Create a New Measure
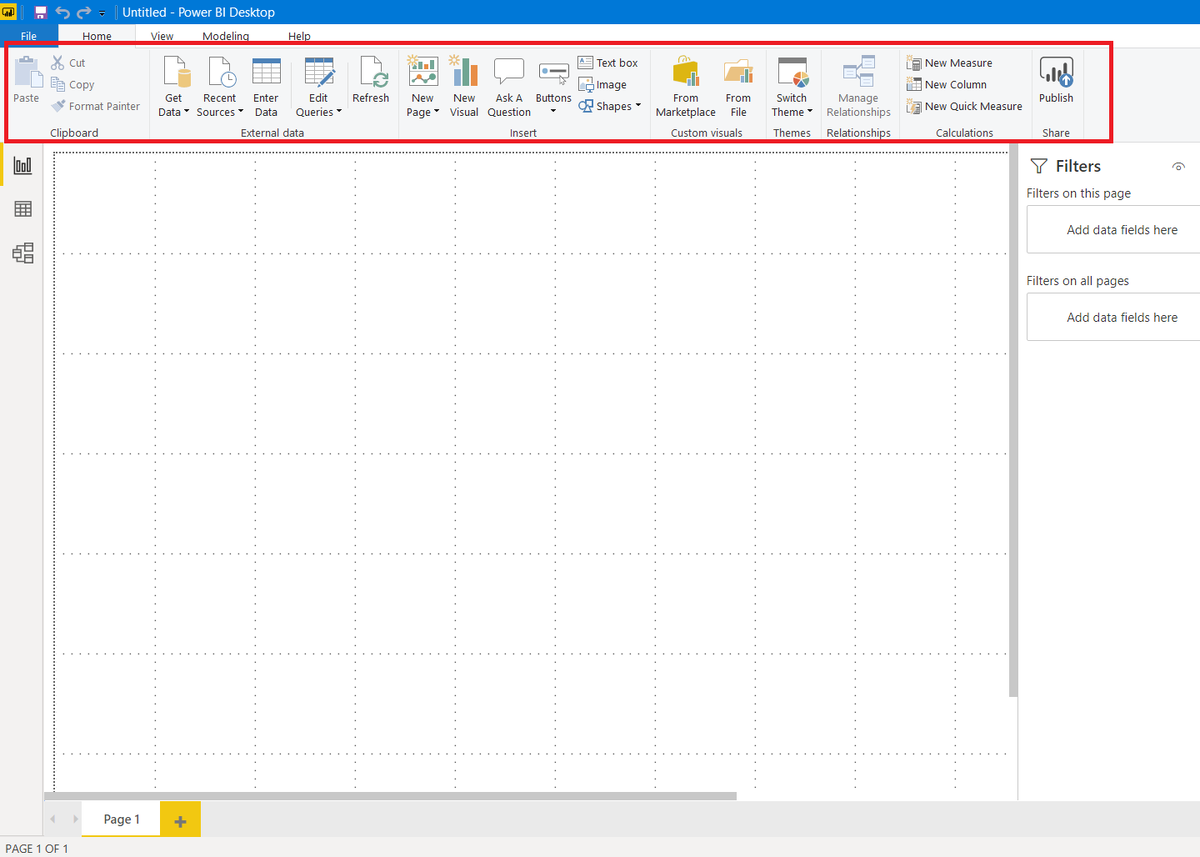The height and width of the screenshot is (857, 1200). click(x=950, y=63)
